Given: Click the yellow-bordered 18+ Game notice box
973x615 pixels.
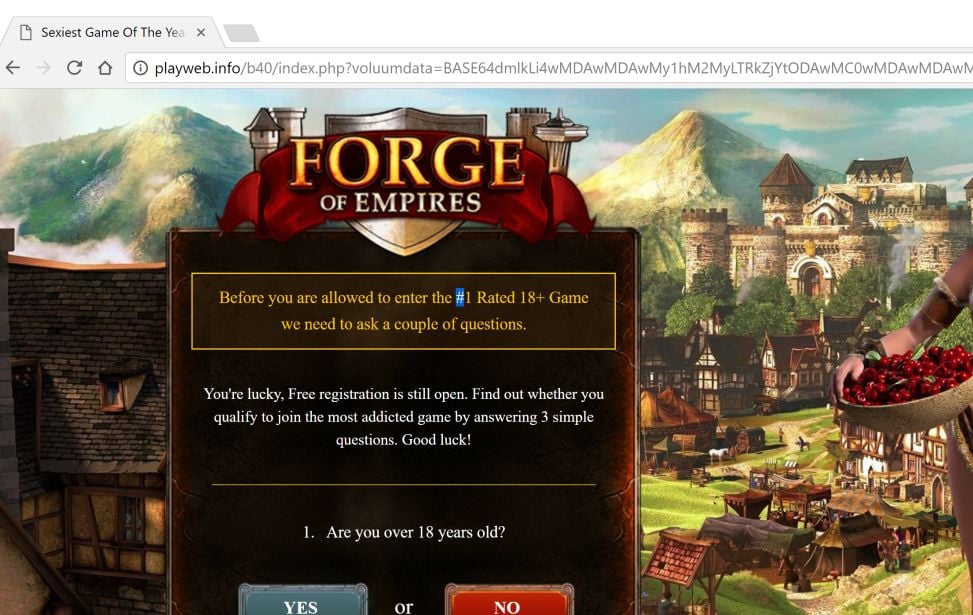Looking at the screenshot, I should pos(403,311).
